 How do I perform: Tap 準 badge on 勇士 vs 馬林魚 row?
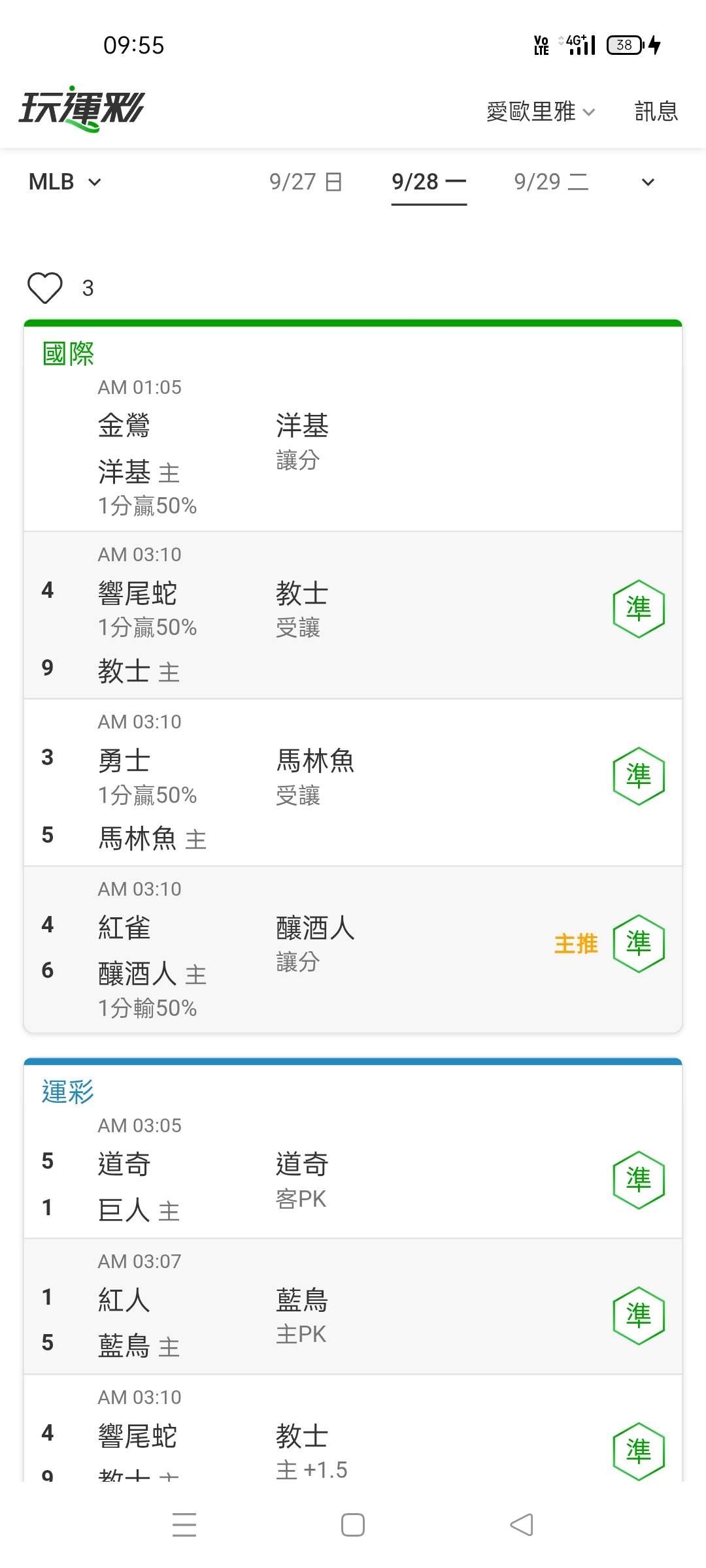(x=639, y=776)
